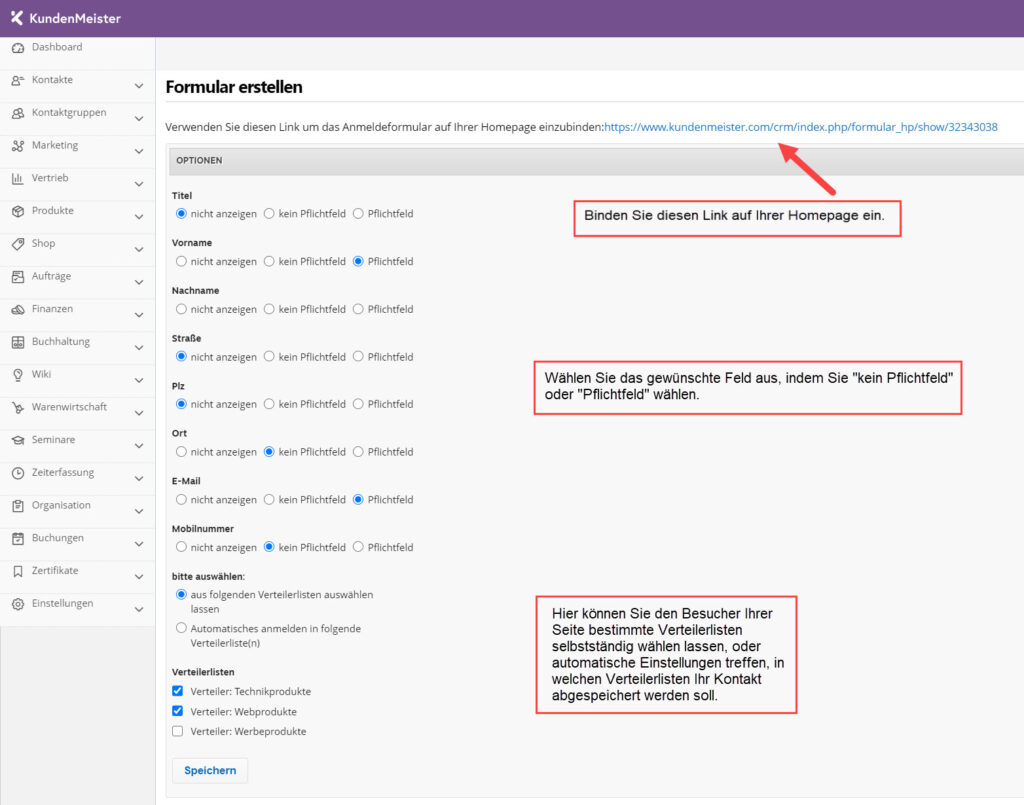Click the Kontaktgruppen people icon
The height and width of the screenshot is (805, 1024).
pos(18,113)
